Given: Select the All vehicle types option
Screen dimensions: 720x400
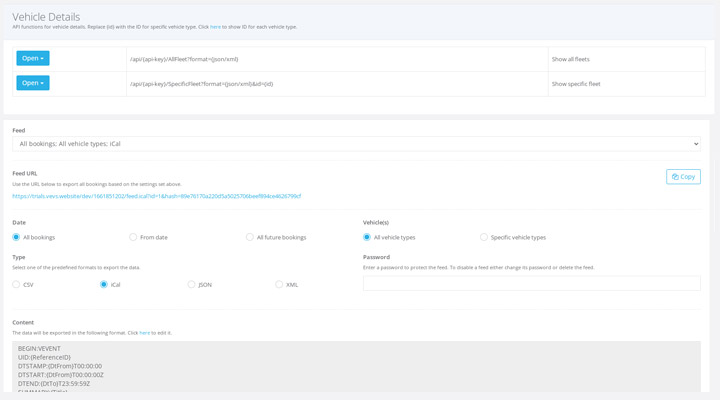Looking at the screenshot, I should pyautogui.click(x=366, y=237).
